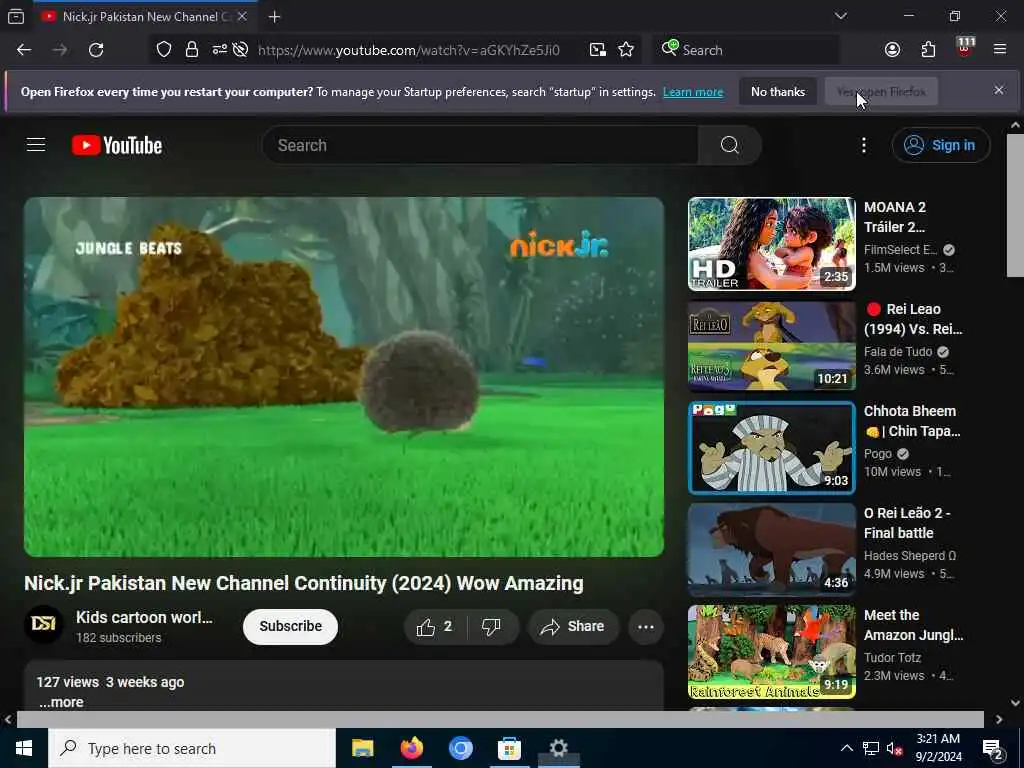Viewport: 1024px width, 768px height.
Task: Click the Sign in button
Action: [940, 145]
